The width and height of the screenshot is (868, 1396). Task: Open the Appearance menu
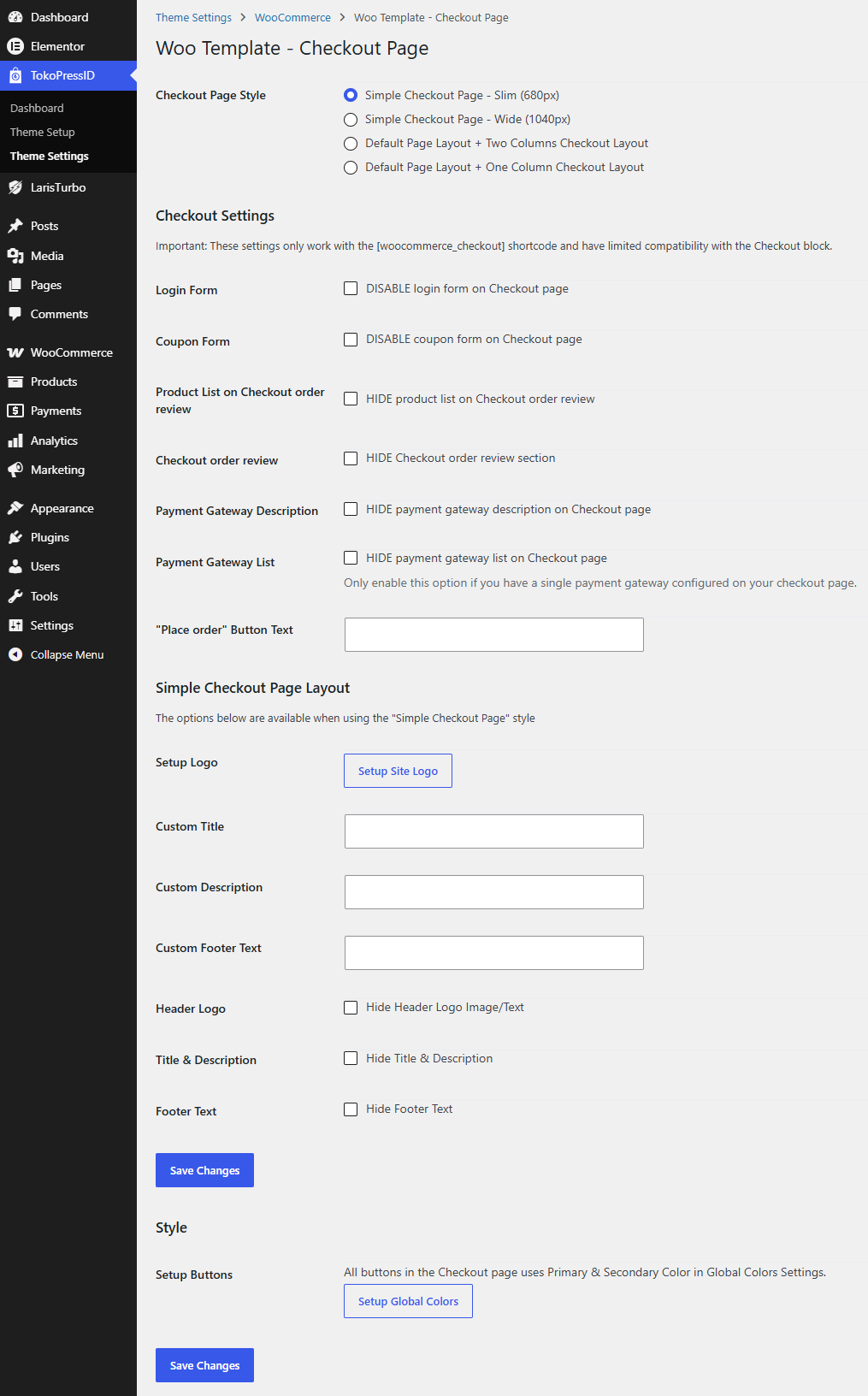(68, 508)
